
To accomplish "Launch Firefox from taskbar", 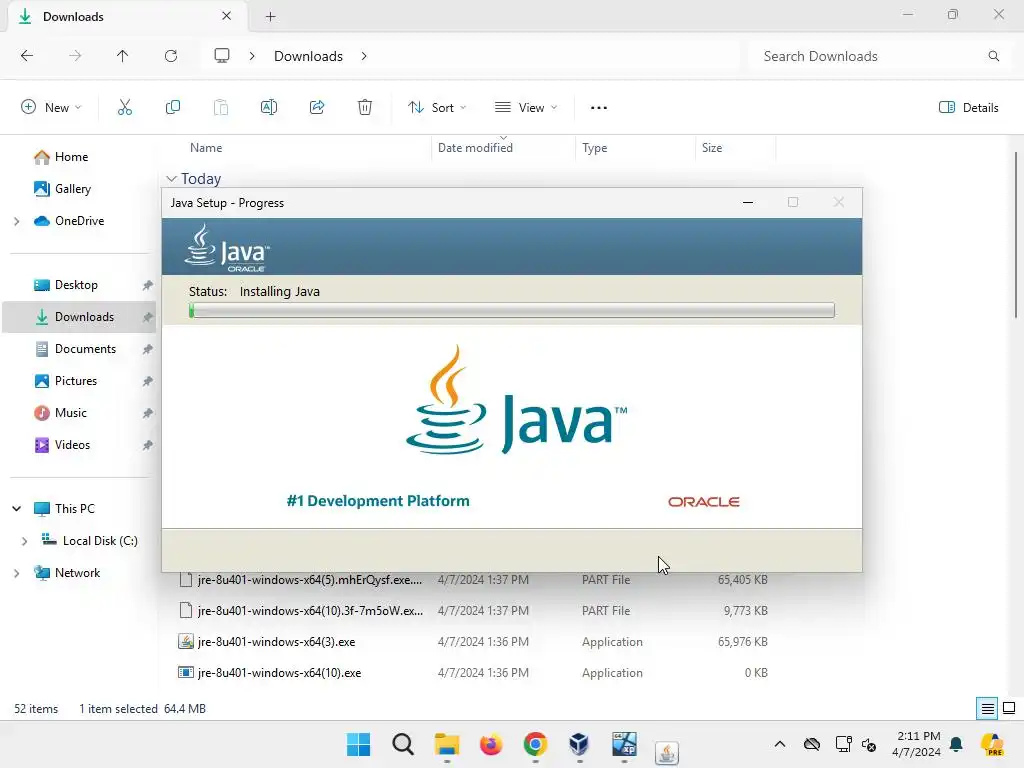I will (x=491, y=744).
